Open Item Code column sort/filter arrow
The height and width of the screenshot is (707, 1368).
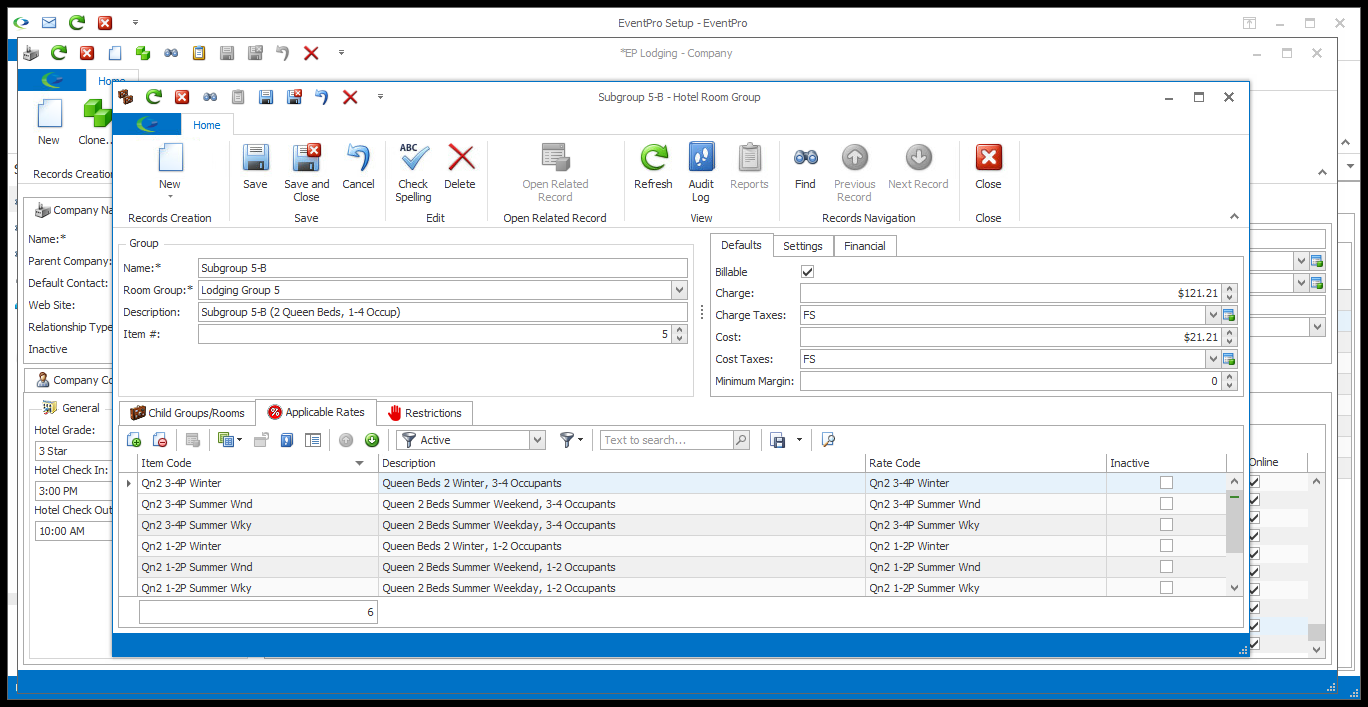click(x=360, y=463)
